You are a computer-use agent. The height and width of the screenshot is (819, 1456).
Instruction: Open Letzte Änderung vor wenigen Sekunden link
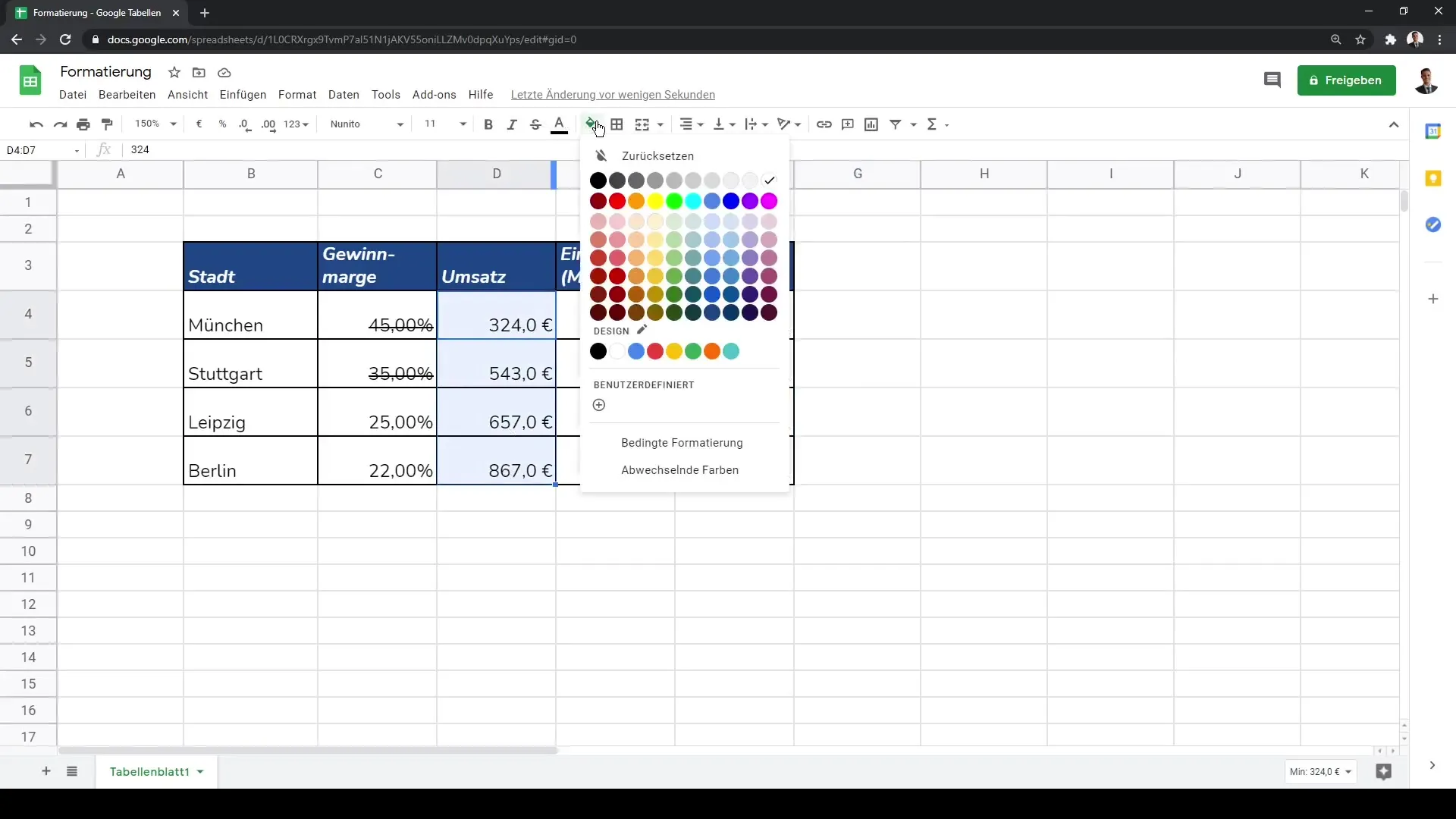coord(613,95)
